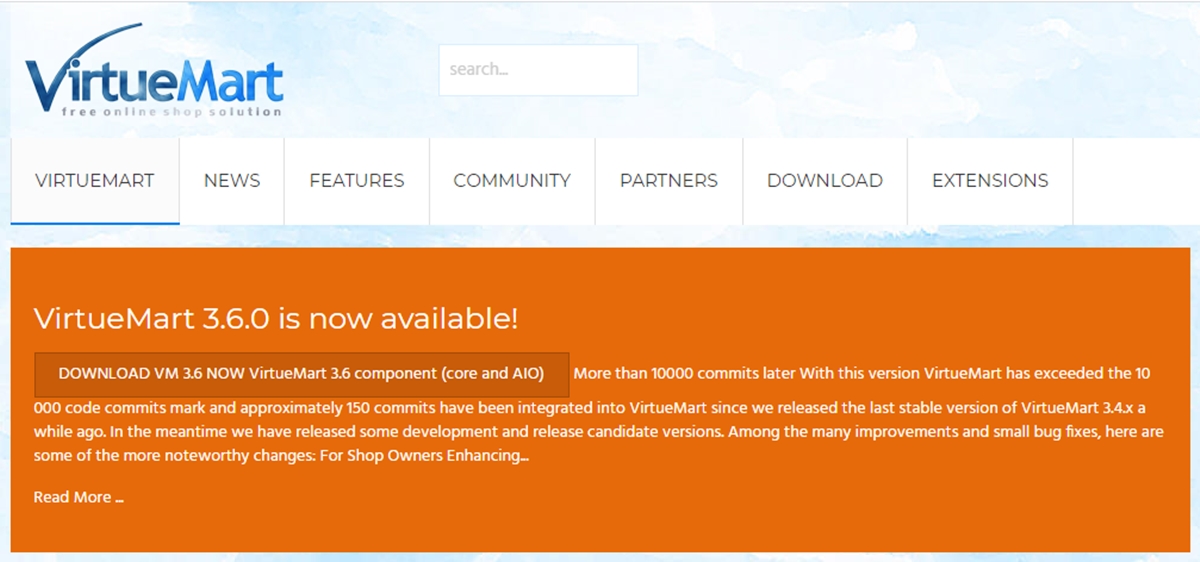Click the 'VirtueMart 3.6.0 is now available!' headline
This screenshot has height=562, width=1200.
pos(276,318)
